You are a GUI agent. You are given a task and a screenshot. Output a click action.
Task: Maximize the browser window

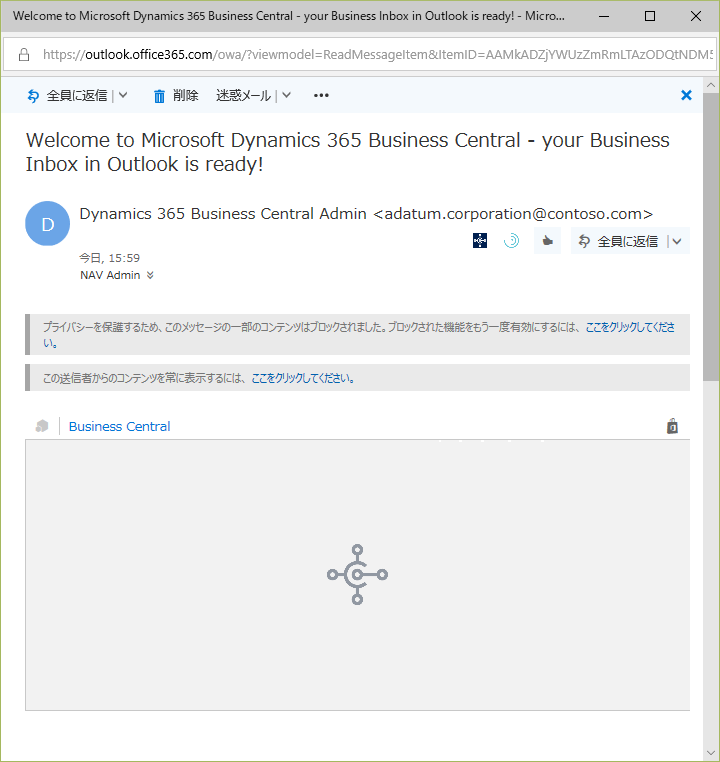coord(650,16)
